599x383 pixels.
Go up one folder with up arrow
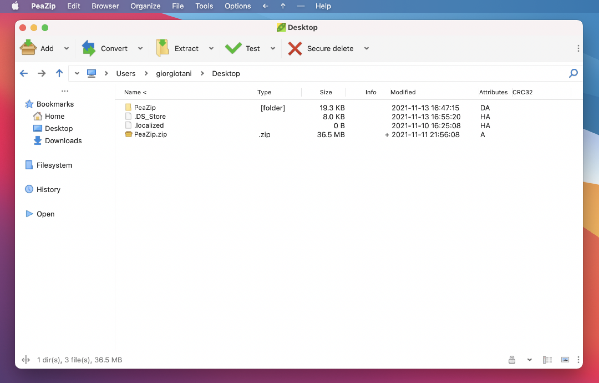(x=59, y=73)
